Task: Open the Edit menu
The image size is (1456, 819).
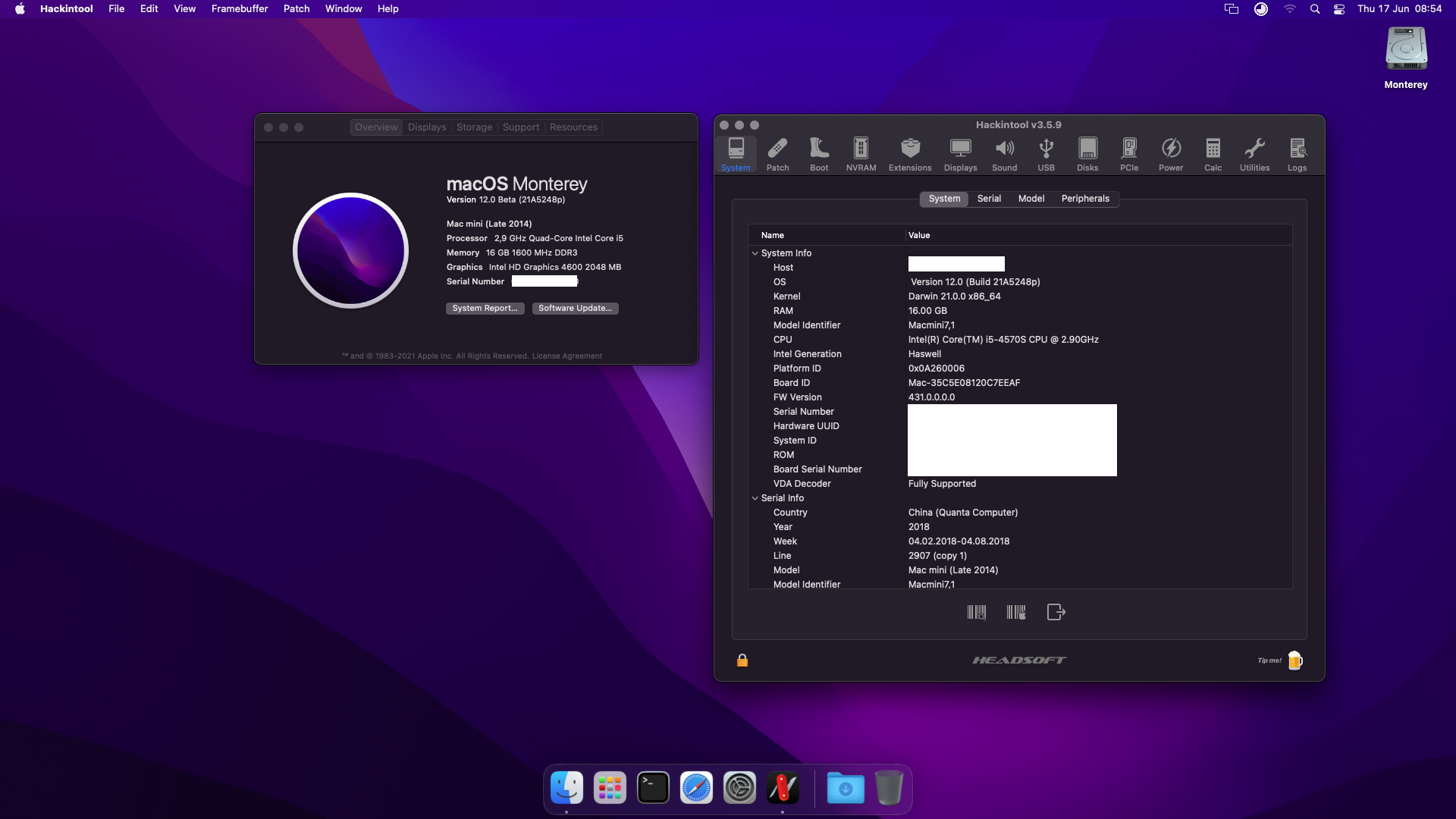Action: click(149, 8)
